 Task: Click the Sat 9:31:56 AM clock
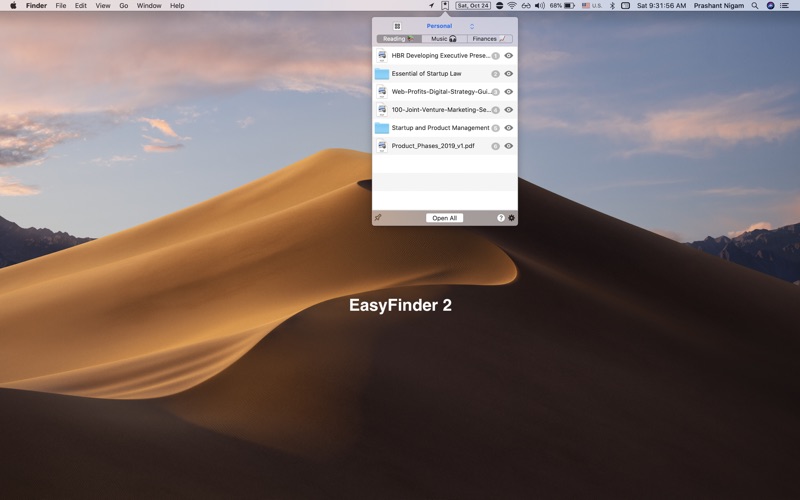point(661,6)
